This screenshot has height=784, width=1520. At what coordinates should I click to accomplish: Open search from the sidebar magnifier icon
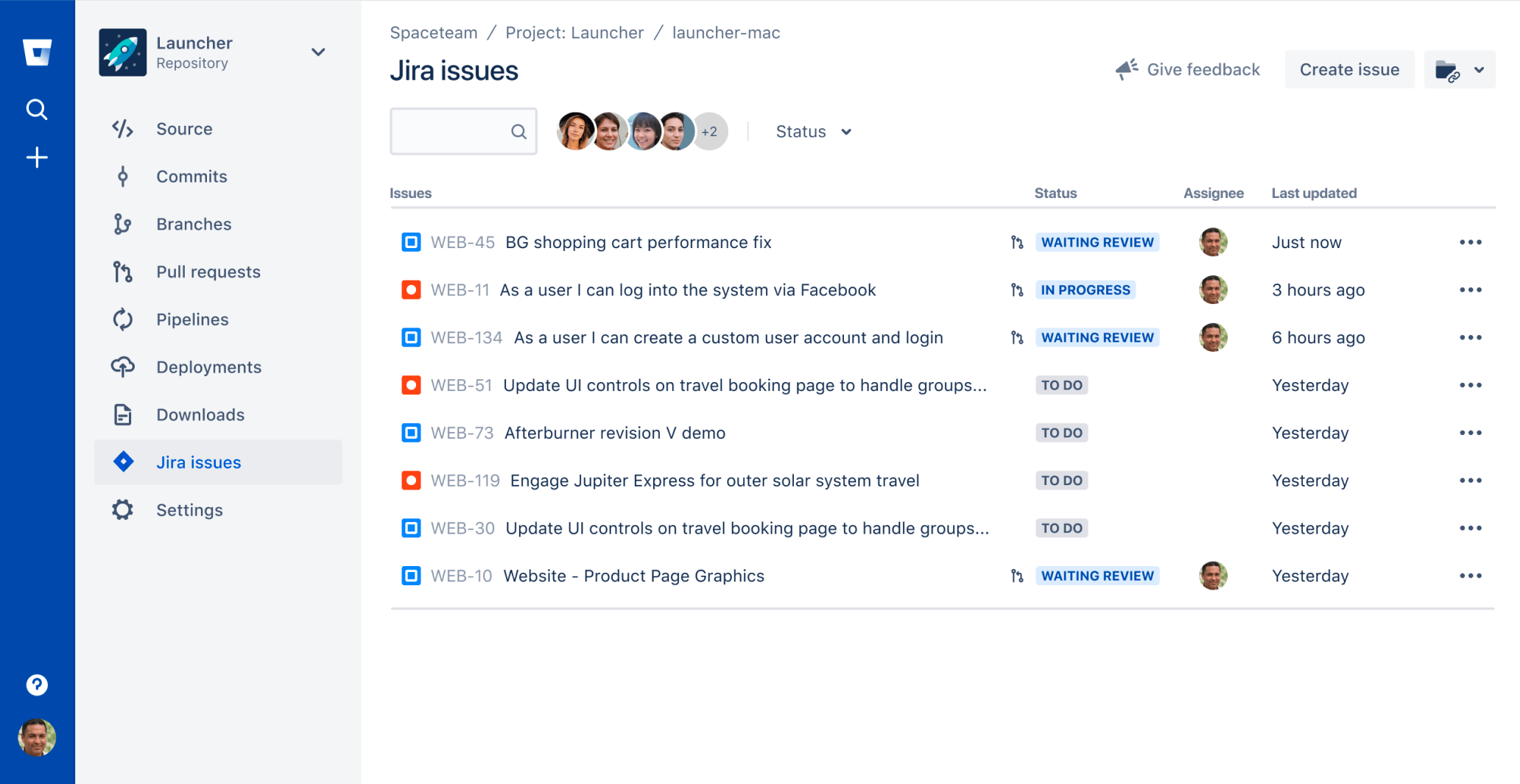[x=36, y=109]
